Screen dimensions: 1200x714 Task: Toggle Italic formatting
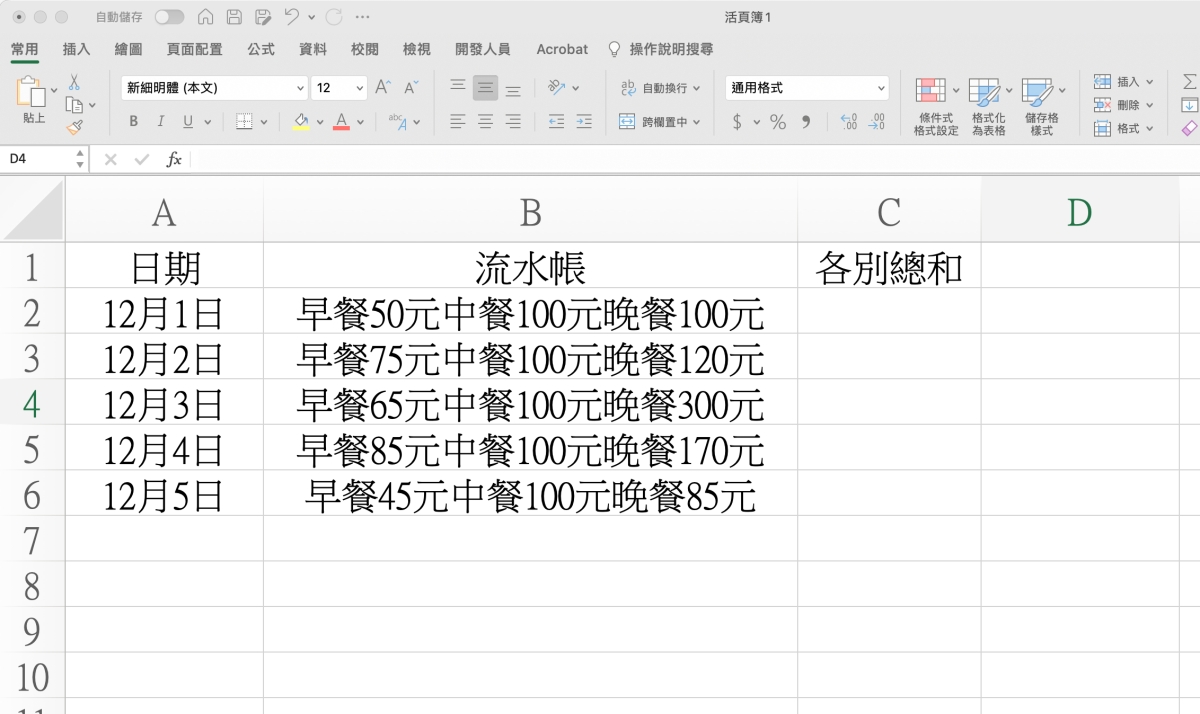(160, 122)
